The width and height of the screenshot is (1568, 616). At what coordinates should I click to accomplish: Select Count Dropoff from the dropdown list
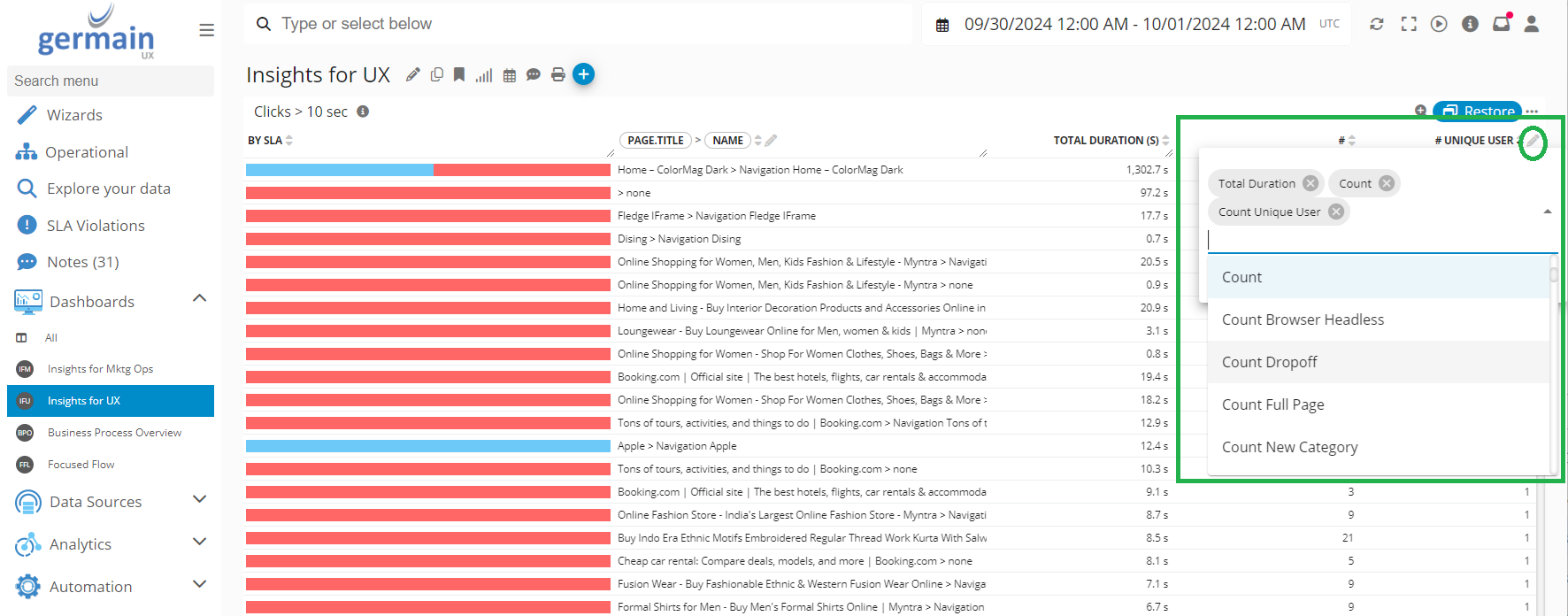point(1270,362)
